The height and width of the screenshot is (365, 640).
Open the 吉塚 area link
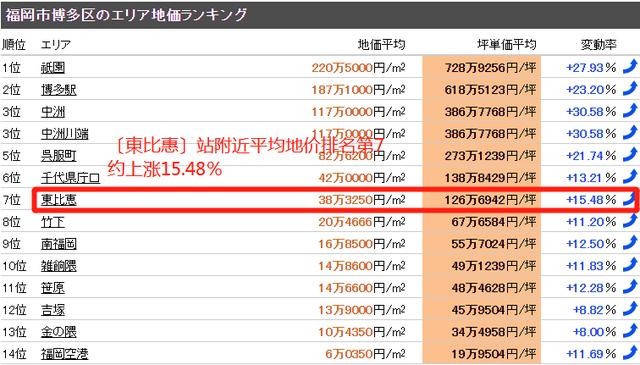tap(53, 310)
